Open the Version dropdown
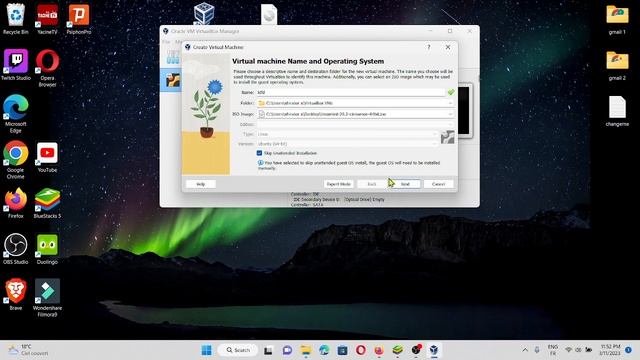Image resolution: width=640 pixels, height=360 pixels. point(434,144)
